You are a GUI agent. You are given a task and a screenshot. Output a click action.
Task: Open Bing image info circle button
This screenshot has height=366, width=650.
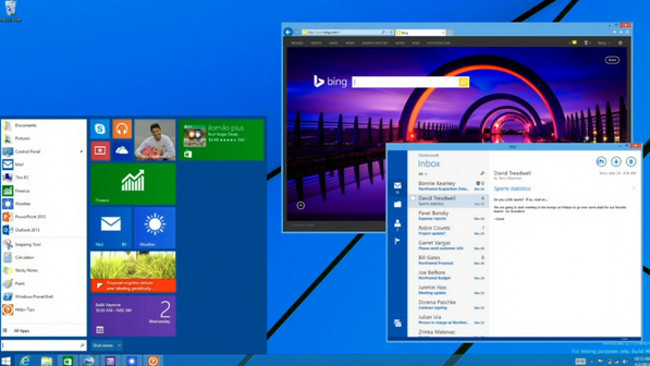pos(301,205)
